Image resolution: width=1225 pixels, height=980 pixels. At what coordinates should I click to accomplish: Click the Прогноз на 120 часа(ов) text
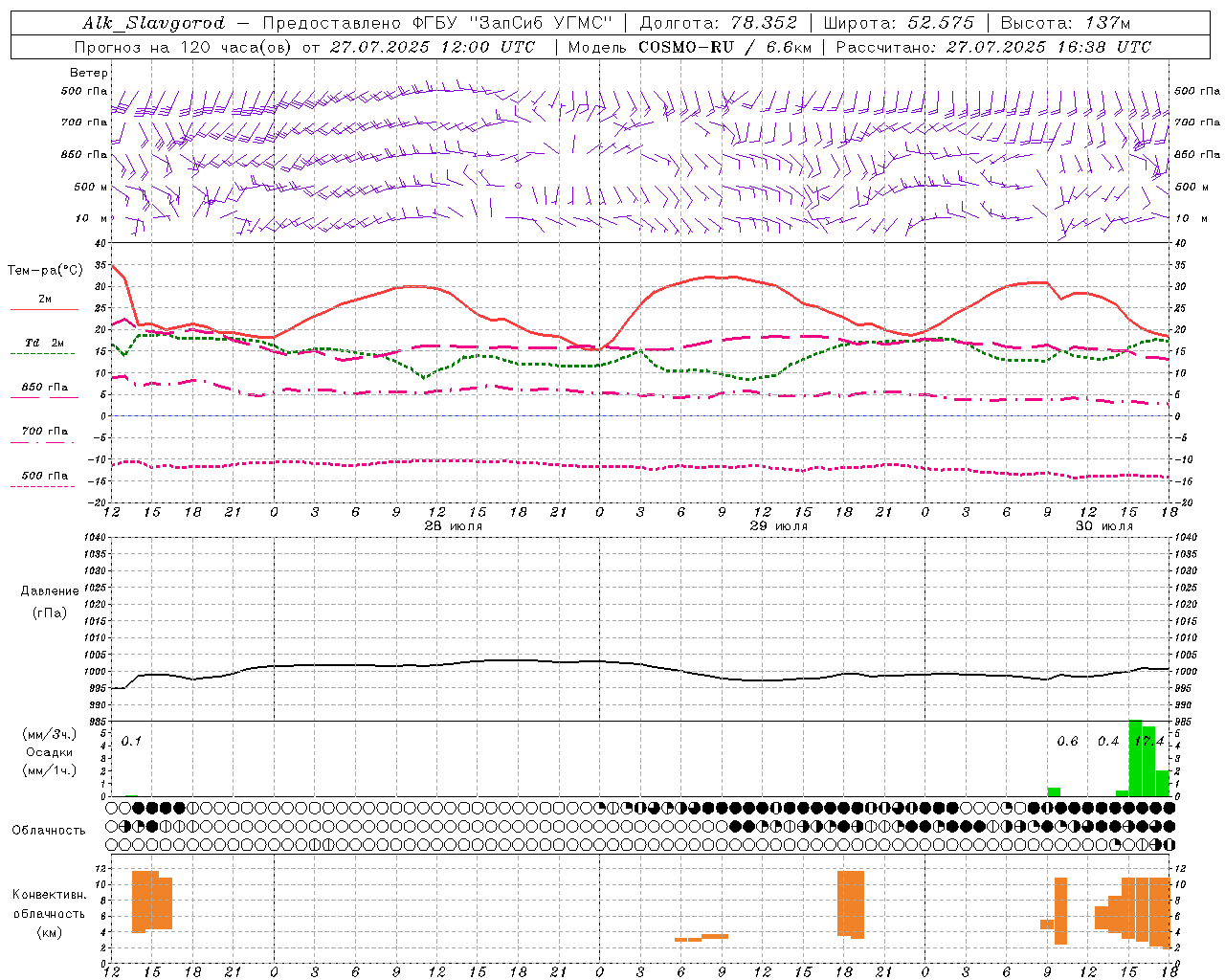coord(184,47)
